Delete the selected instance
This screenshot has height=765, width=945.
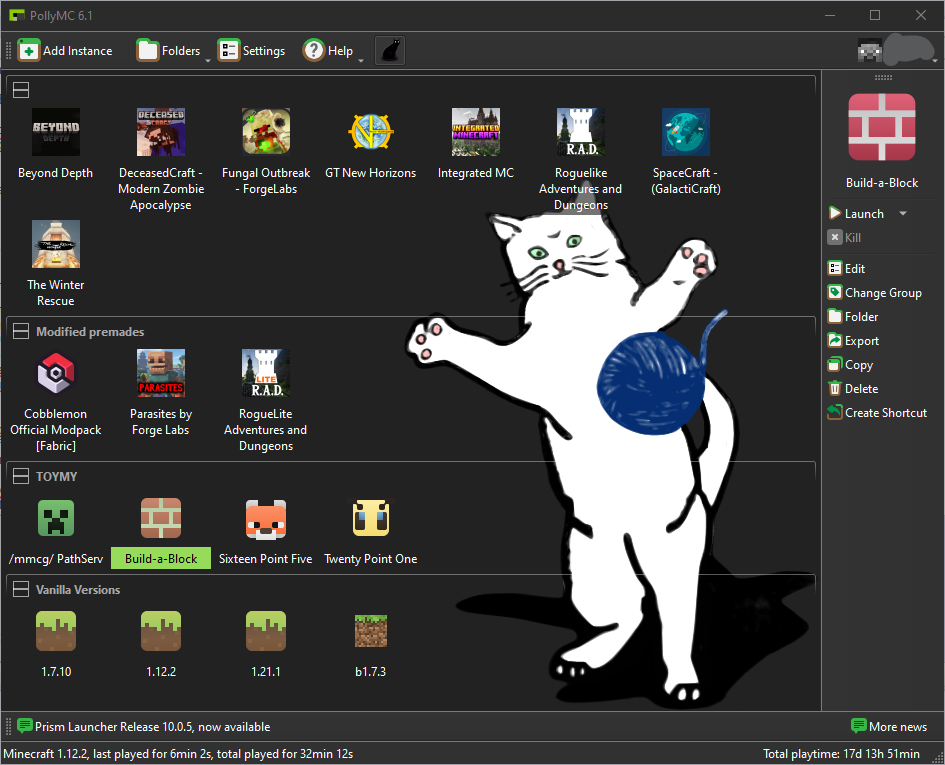point(853,389)
